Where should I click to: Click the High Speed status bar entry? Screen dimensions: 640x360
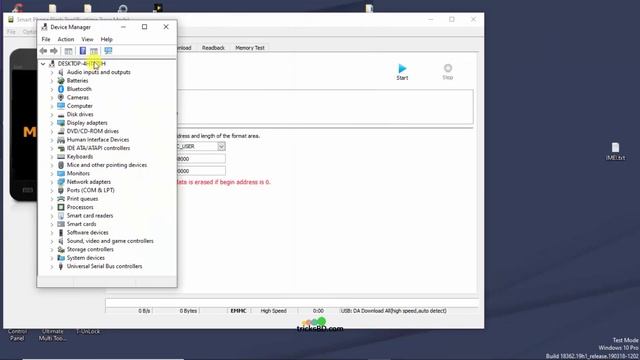(x=273, y=311)
